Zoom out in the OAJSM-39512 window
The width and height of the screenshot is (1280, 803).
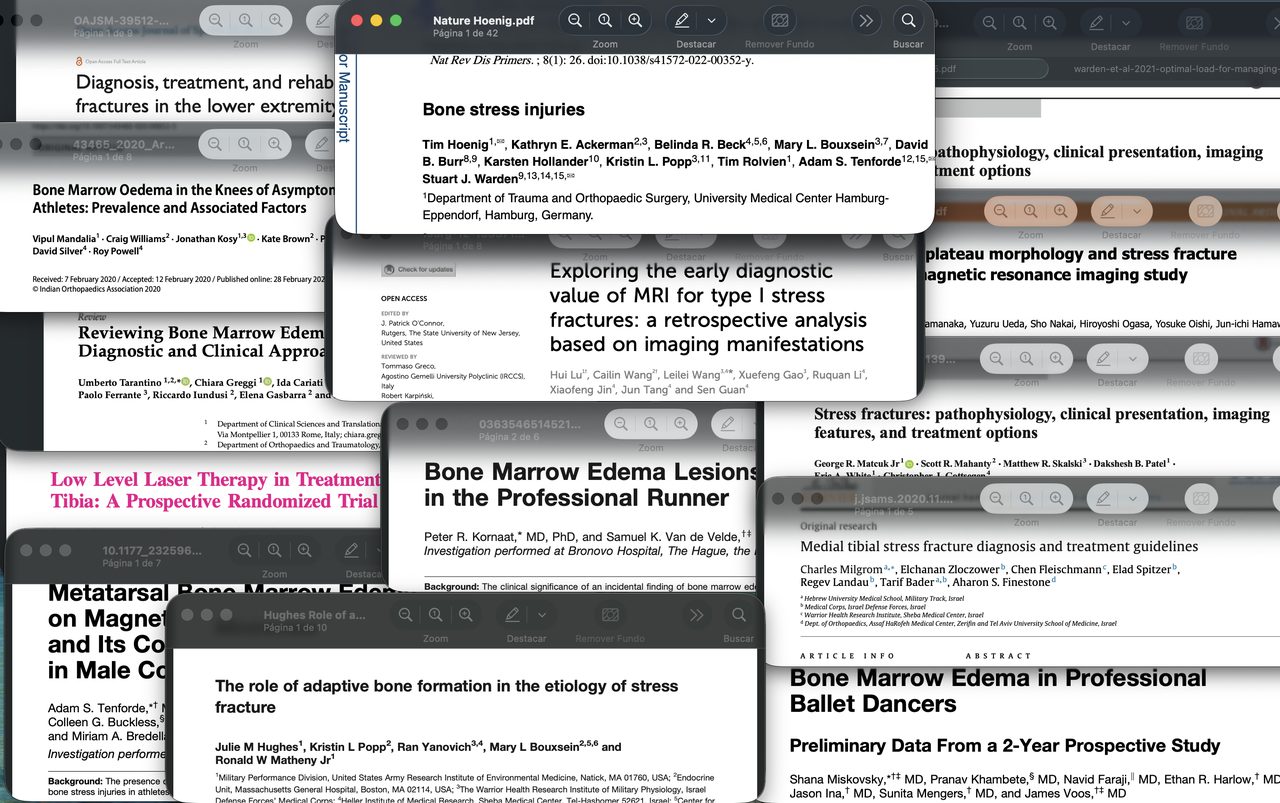[215, 20]
